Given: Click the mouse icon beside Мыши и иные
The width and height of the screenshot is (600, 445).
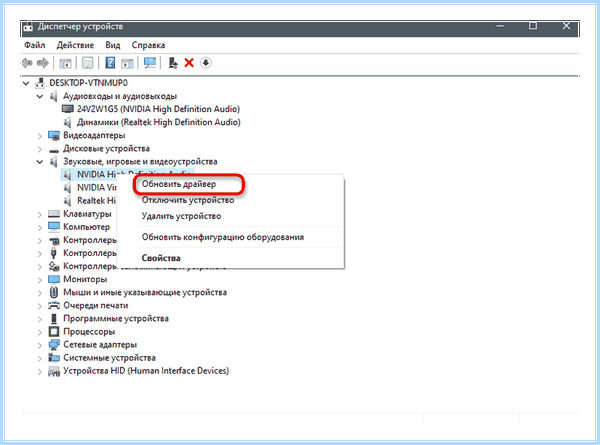Looking at the screenshot, I should 54,292.
